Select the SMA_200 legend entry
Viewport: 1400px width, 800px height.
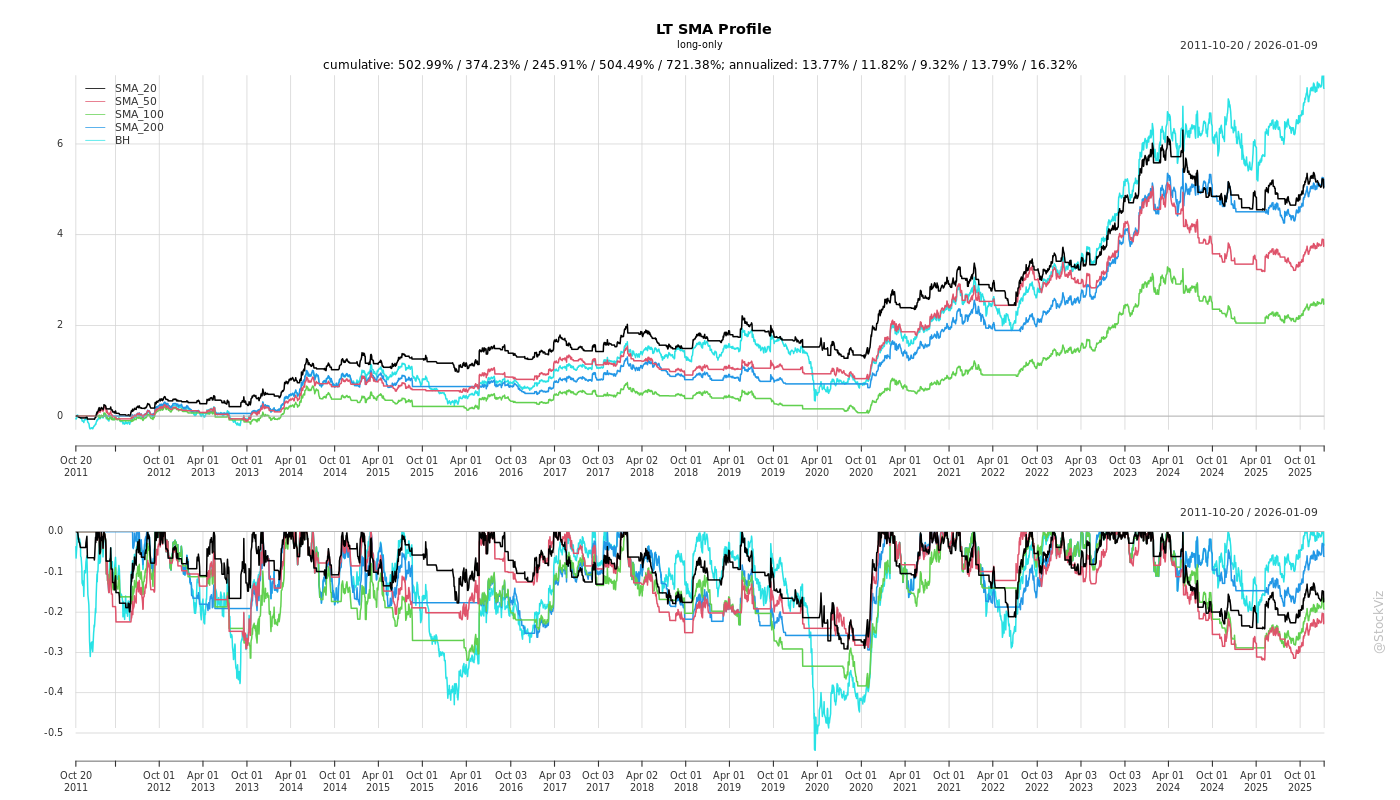pyautogui.click(x=139, y=128)
